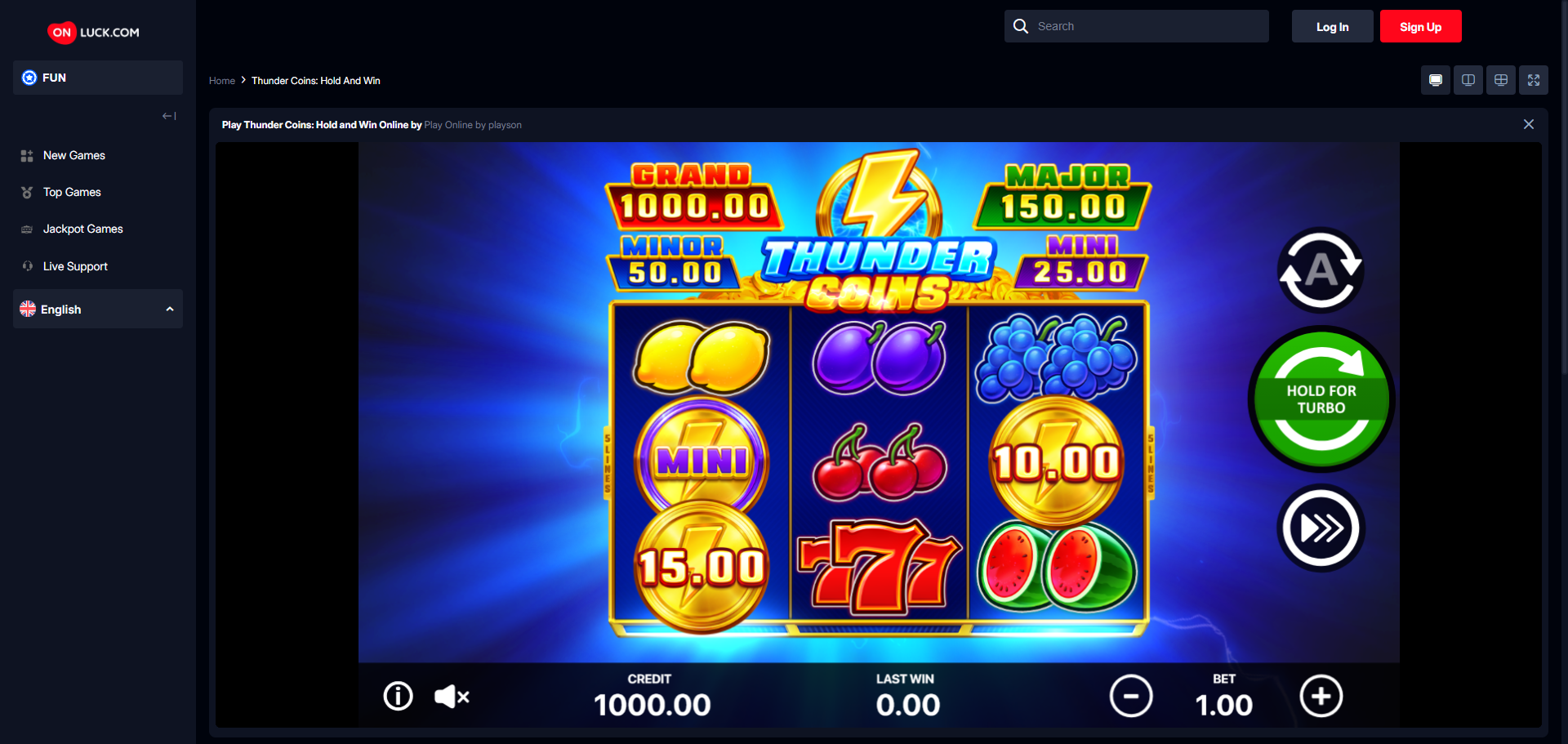This screenshot has width=1568, height=744.
Task: Decrease the bet with the minus button
Action: [1131, 696]
